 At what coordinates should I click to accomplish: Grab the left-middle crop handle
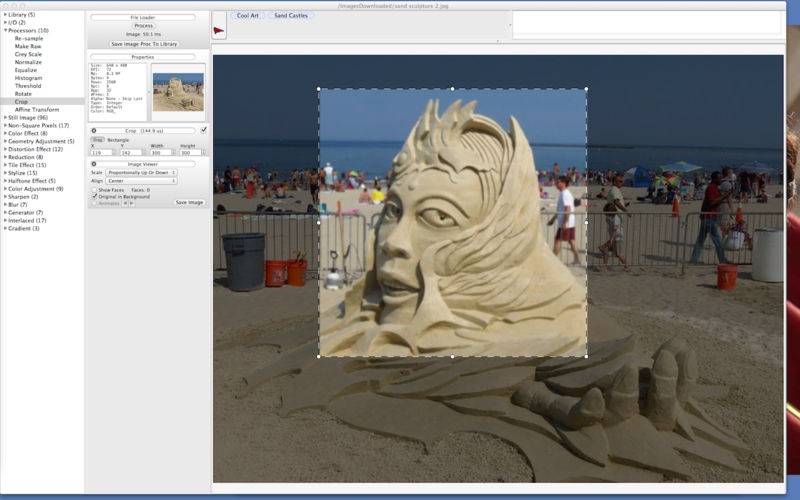319,222
